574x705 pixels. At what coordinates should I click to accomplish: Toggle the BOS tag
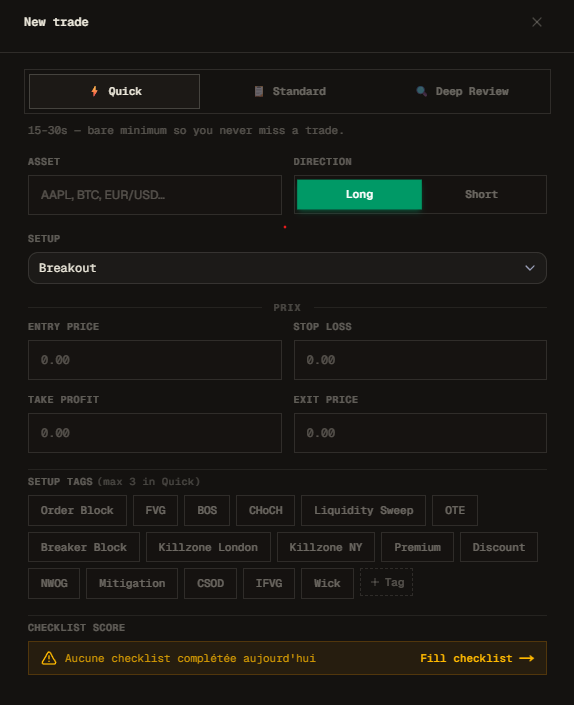pyautogui.click(x=207, y=510)
